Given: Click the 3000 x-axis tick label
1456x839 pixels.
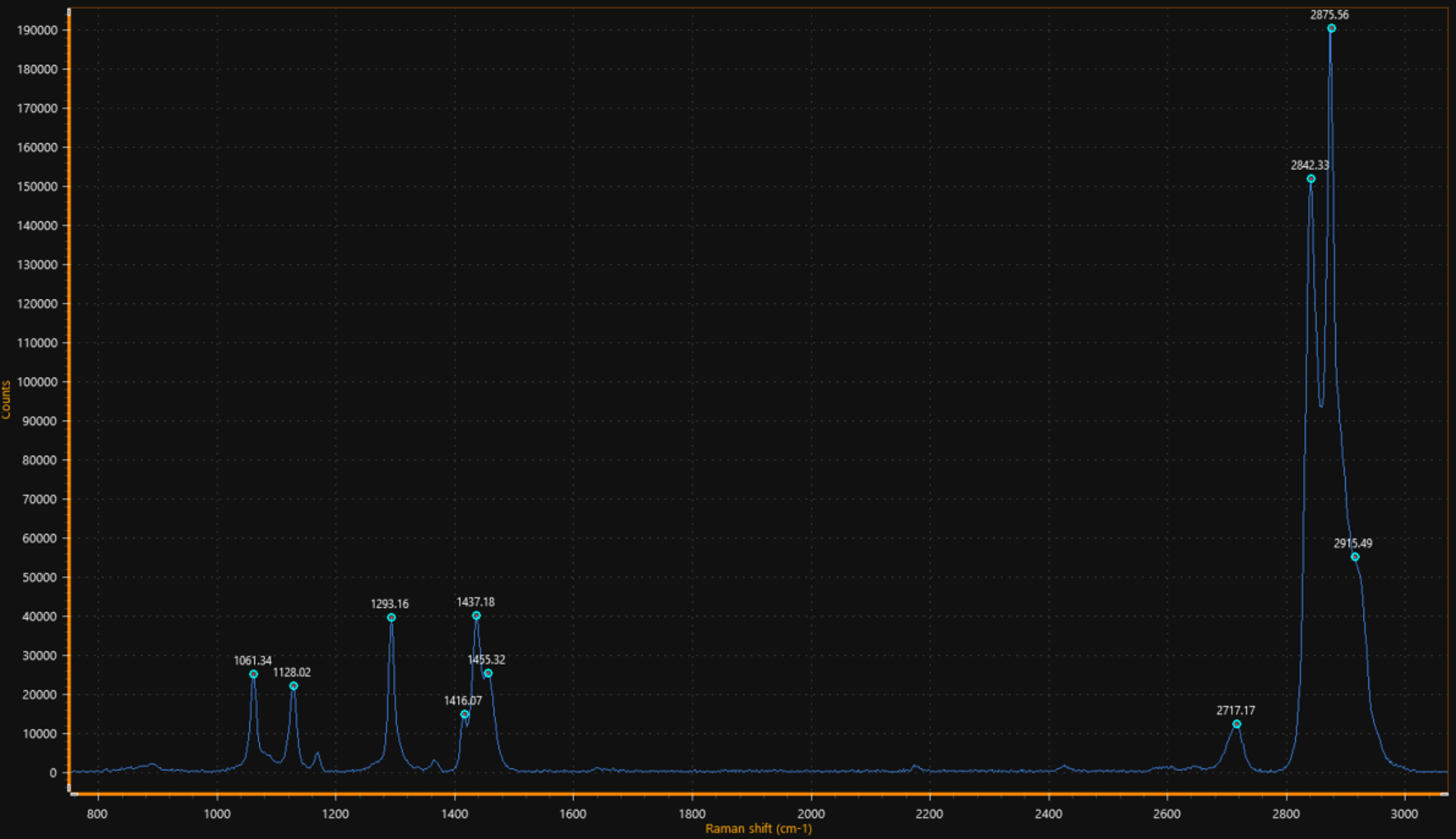Looking at the screenshot, I should tap(1404, 814).
